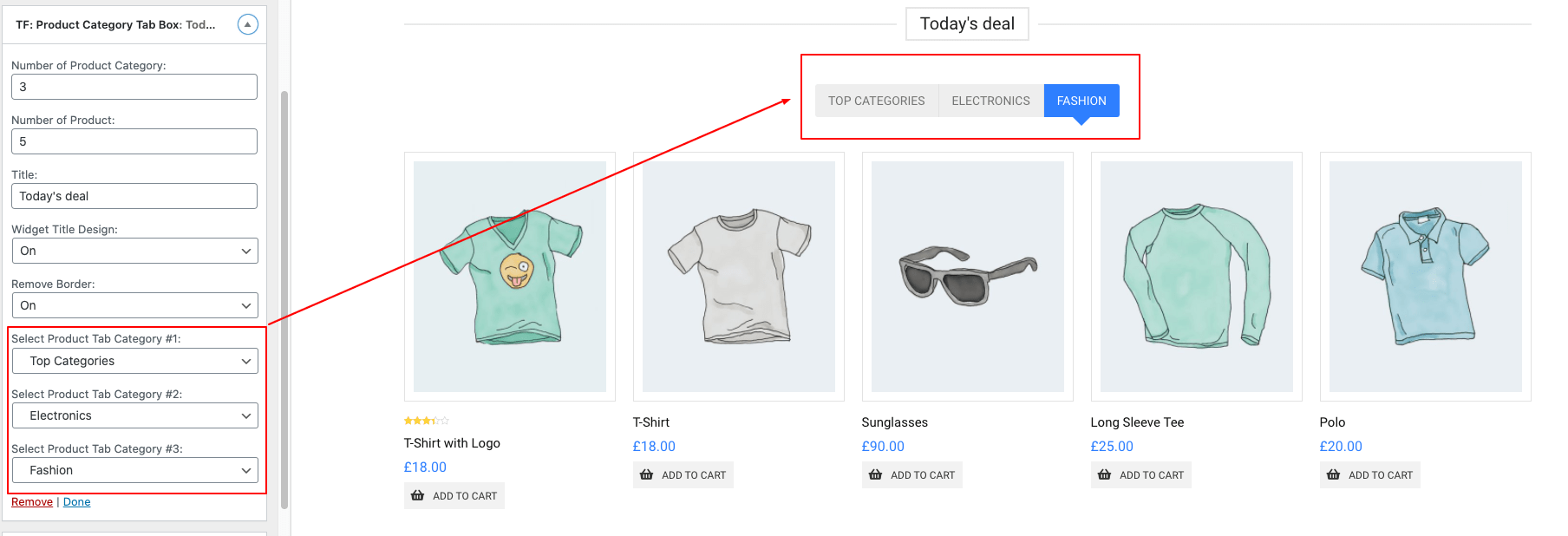This screenshot has width=1568, height=536.
Task: Open Product Tab Category #3 dropdown
Action: click(x=134, y=470)
